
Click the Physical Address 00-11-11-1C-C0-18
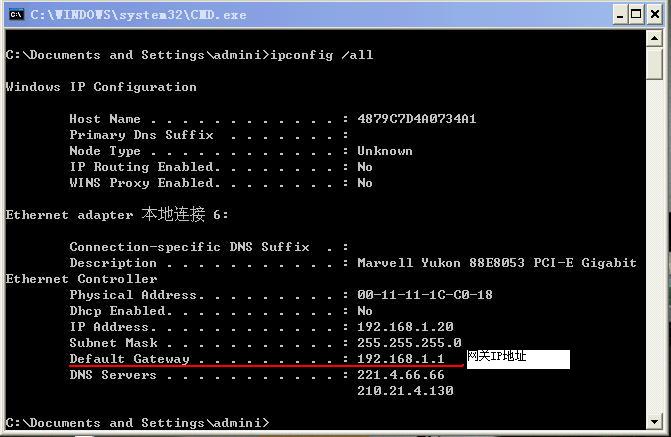(x=424, y=295)
